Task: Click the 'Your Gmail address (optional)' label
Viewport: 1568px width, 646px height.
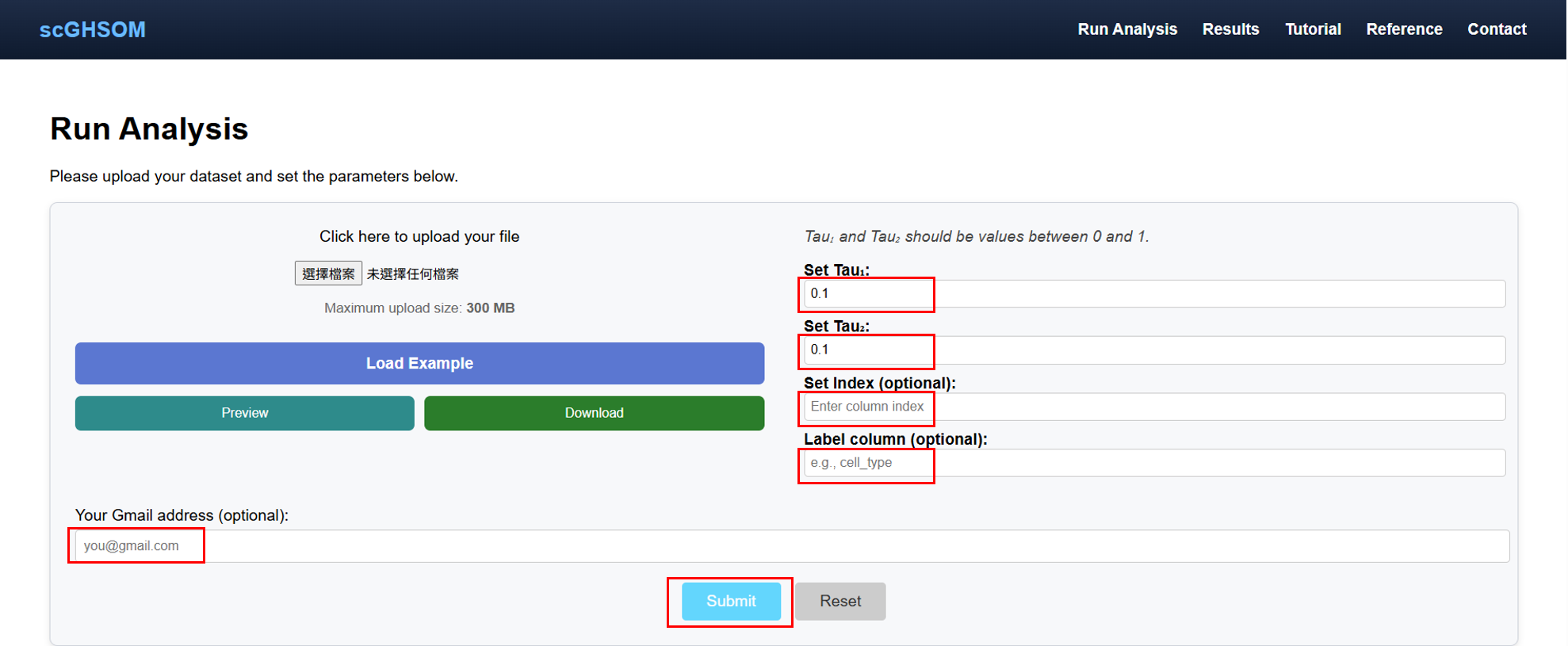Action: 182,515
